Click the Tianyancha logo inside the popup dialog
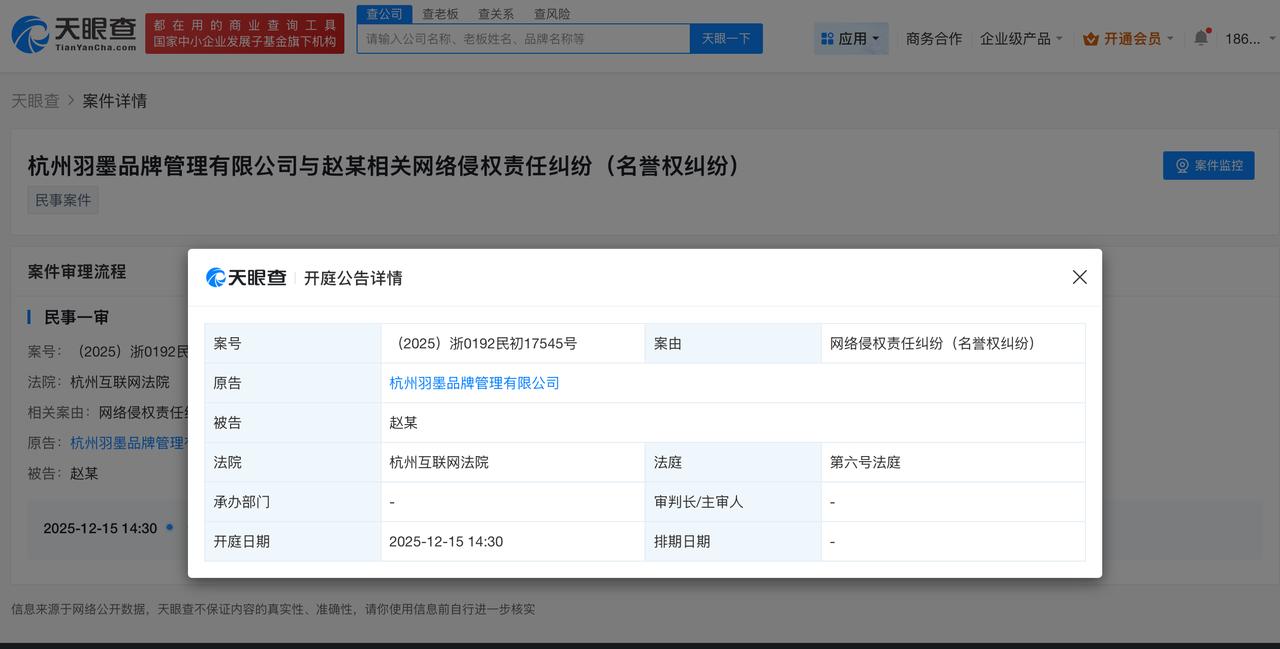This screenshot has width=1280, height=649. (x=246, y=277)
